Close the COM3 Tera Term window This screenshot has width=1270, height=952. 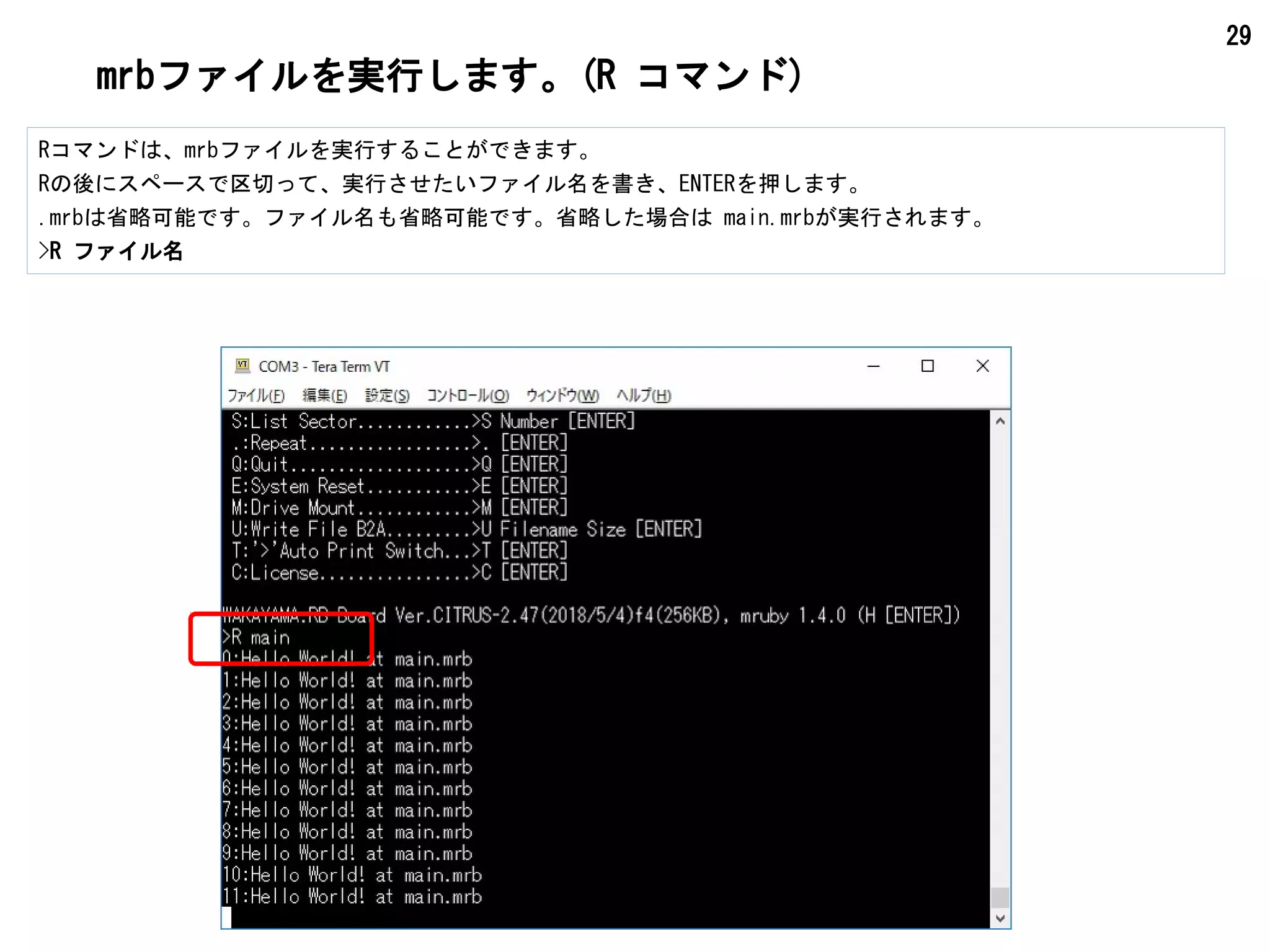tap(982, 366)
